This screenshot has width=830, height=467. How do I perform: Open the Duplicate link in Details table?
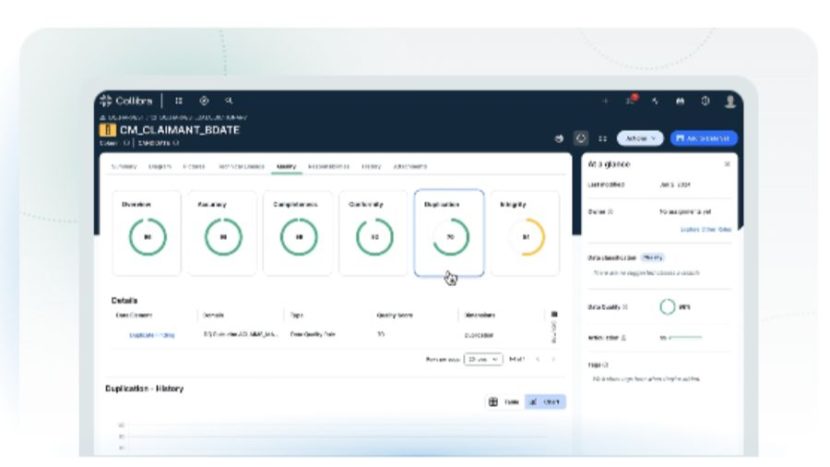click(151, 335)
